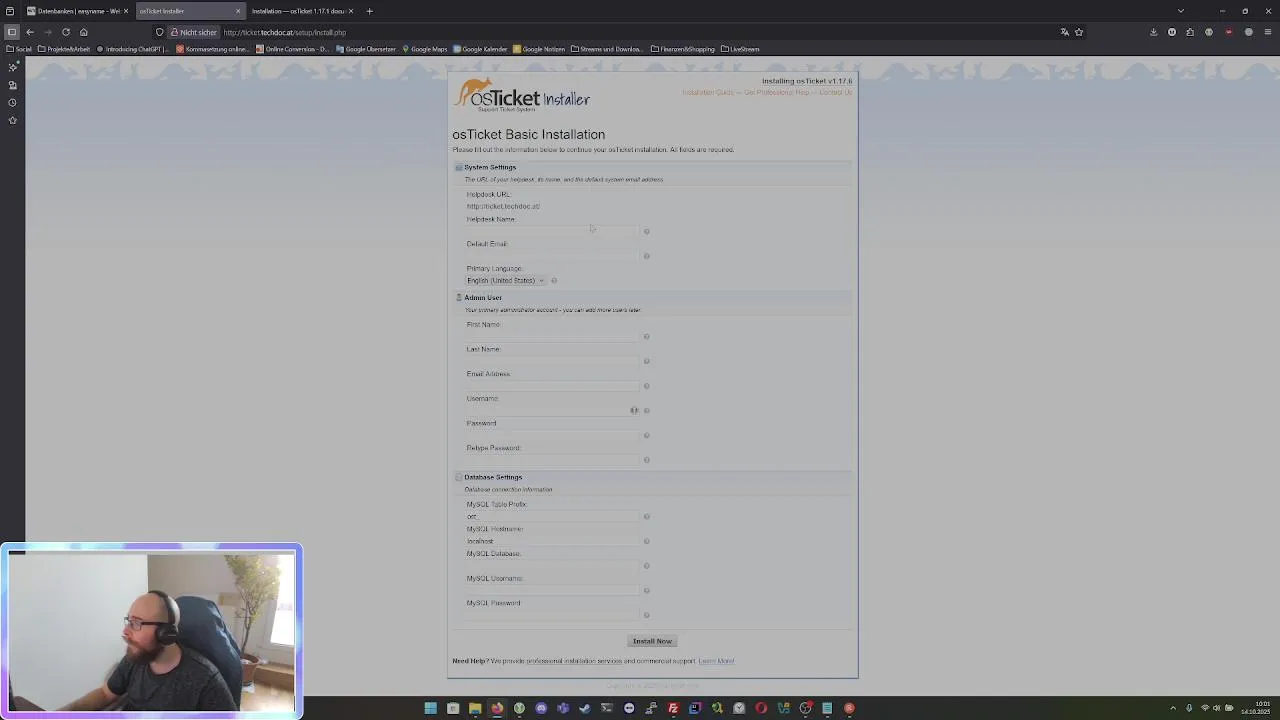The width and height of the screenshot is (1280, 720).
Task: Click into the Last Name field
Action: tap(552, 361)
